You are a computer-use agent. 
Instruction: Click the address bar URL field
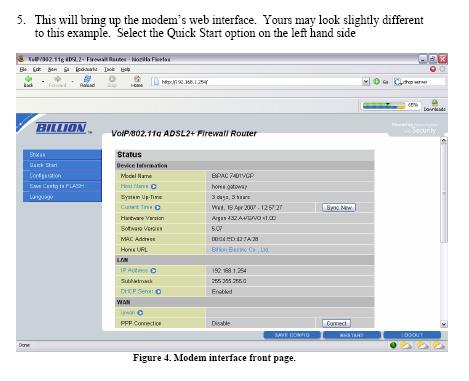[x=260, y=82]
